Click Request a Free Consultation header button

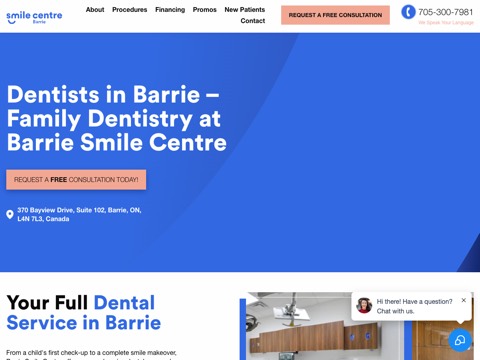click(335, 15)
